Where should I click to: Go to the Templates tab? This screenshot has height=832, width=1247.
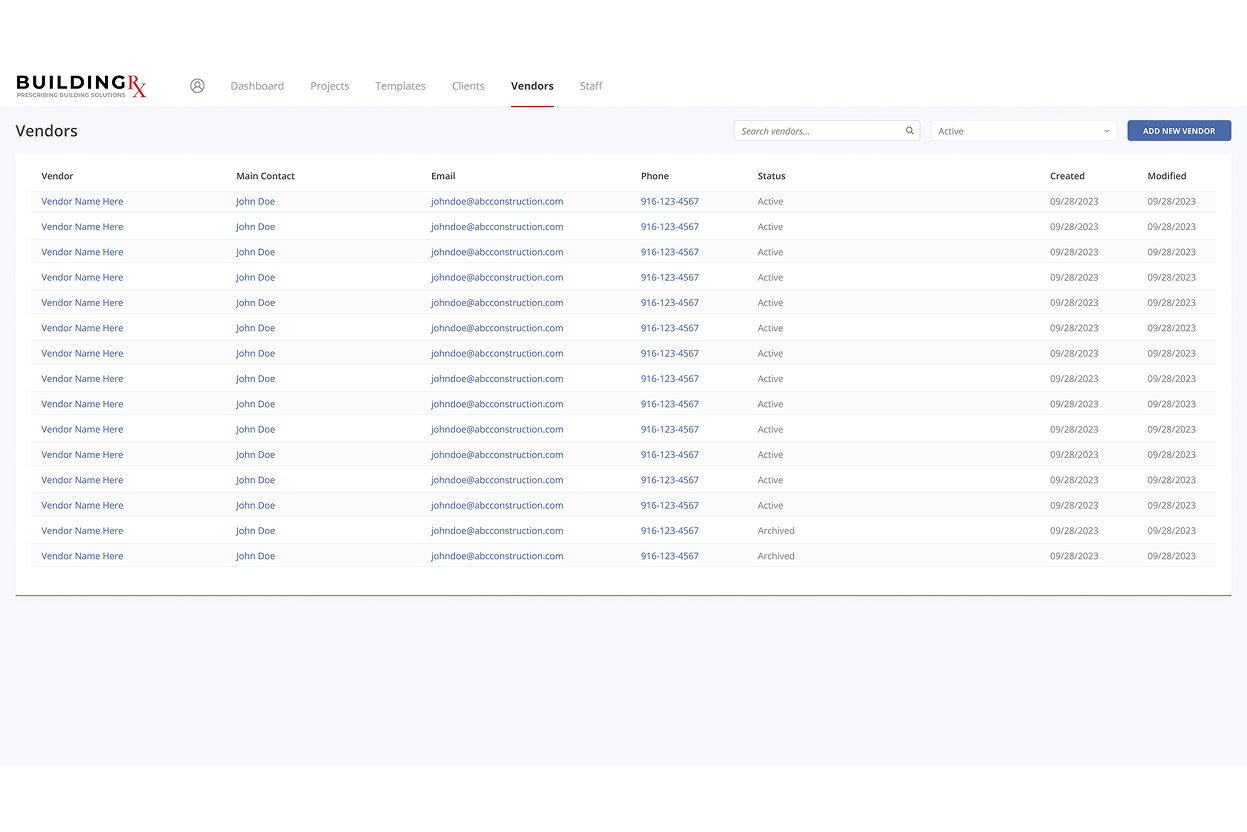click(x=400, y=86)
